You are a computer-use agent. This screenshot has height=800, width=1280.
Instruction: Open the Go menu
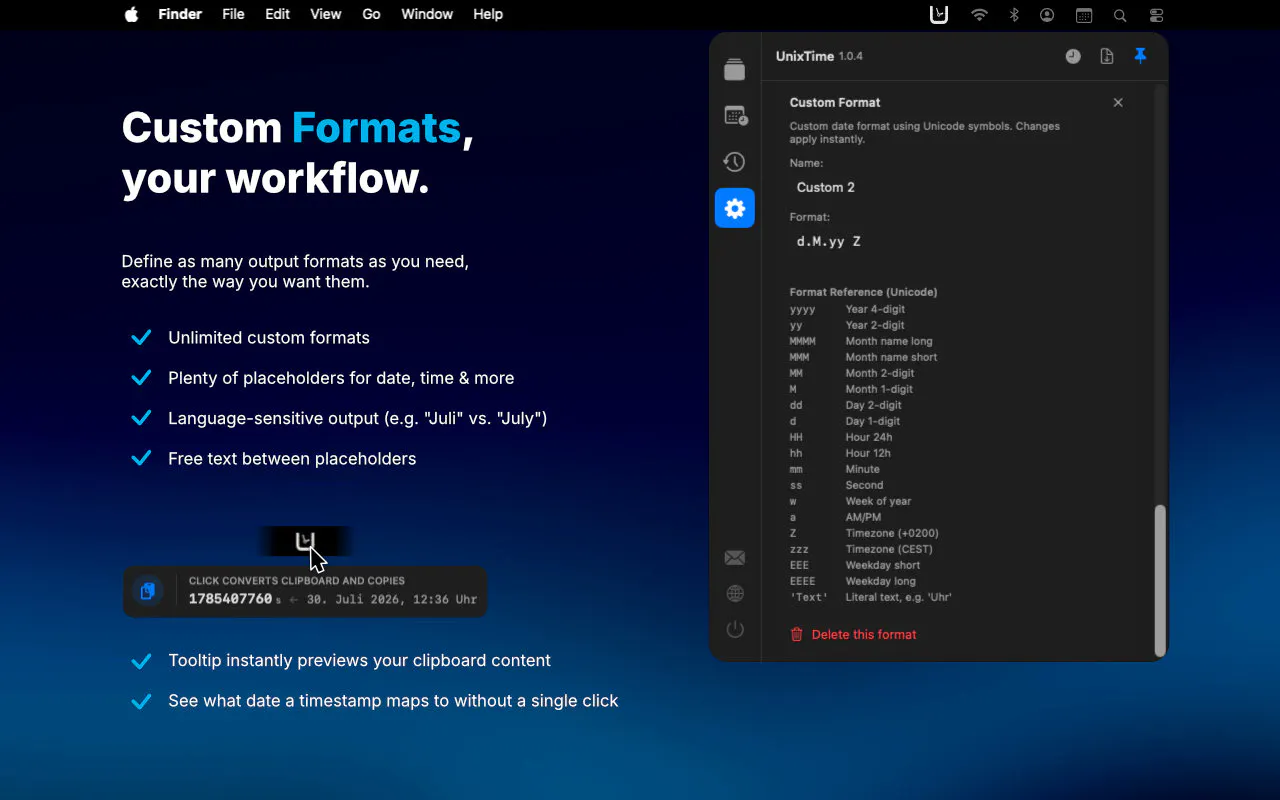click(x=371, y=14)
